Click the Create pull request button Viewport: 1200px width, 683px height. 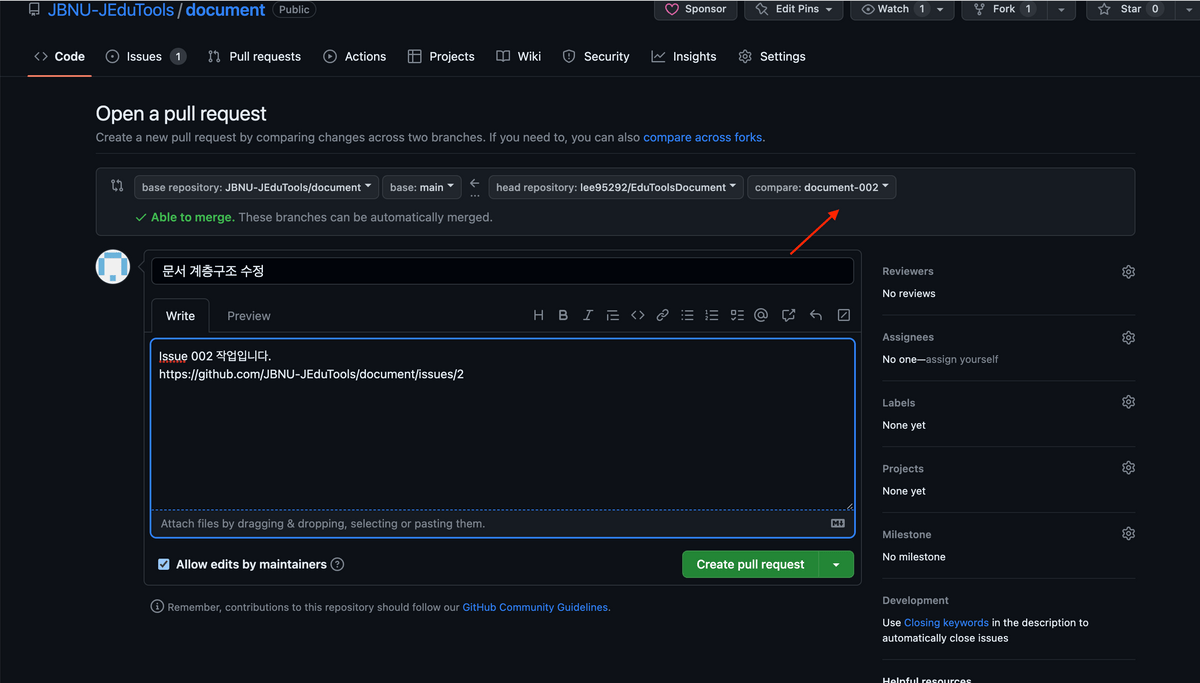pyautogui.click(x=749, y=564)
